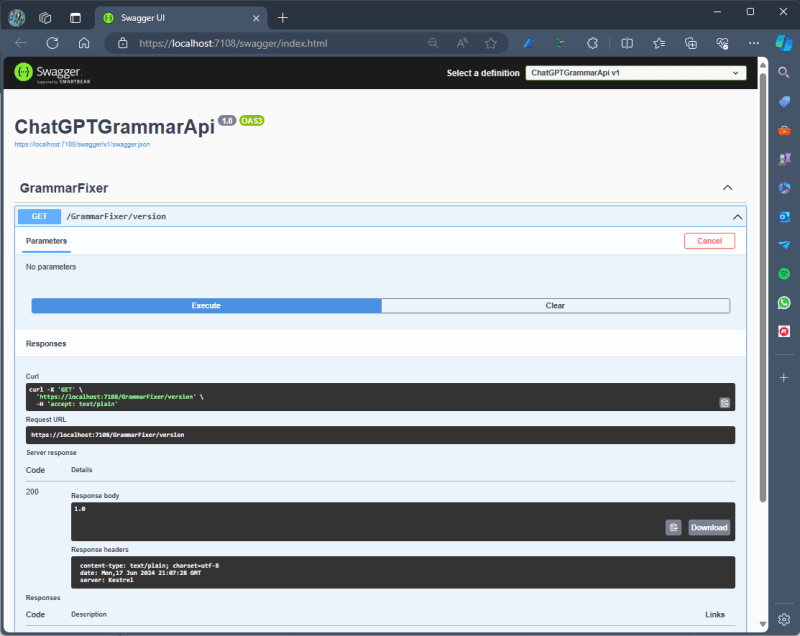800x636 pixels.
Task: Go to the browser home page
Action: pyautogui.click(x=84, y=43)
